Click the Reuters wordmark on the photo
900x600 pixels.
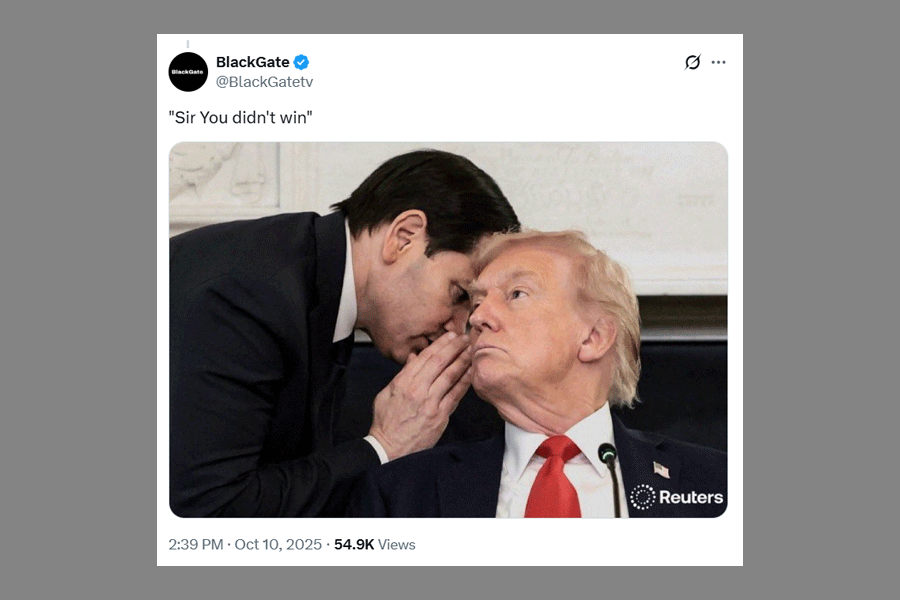691,497
